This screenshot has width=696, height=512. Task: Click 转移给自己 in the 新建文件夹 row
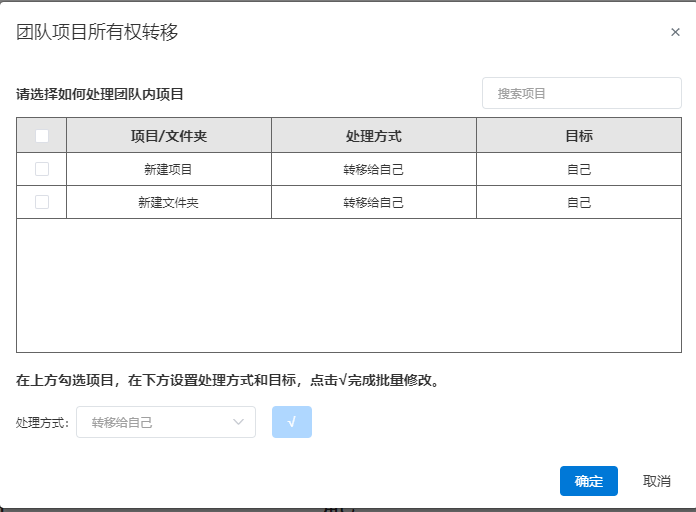coord(374,202)
